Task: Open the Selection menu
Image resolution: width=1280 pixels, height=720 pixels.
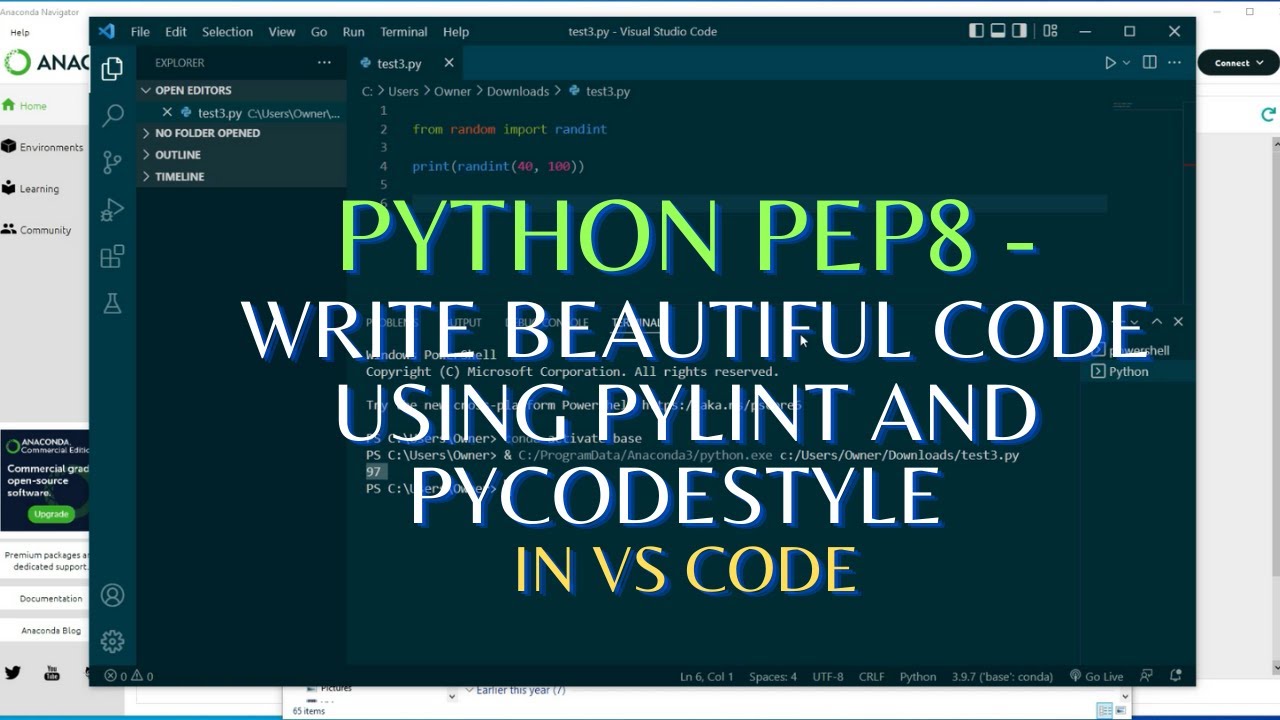Action: tap(227, 31)
